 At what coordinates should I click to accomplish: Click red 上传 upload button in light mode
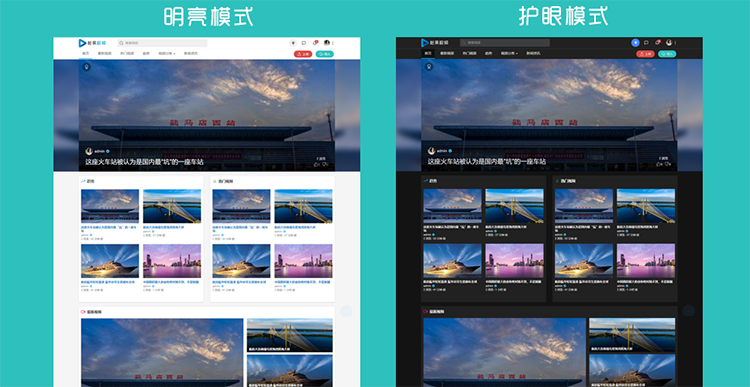[x=303, y=54]
